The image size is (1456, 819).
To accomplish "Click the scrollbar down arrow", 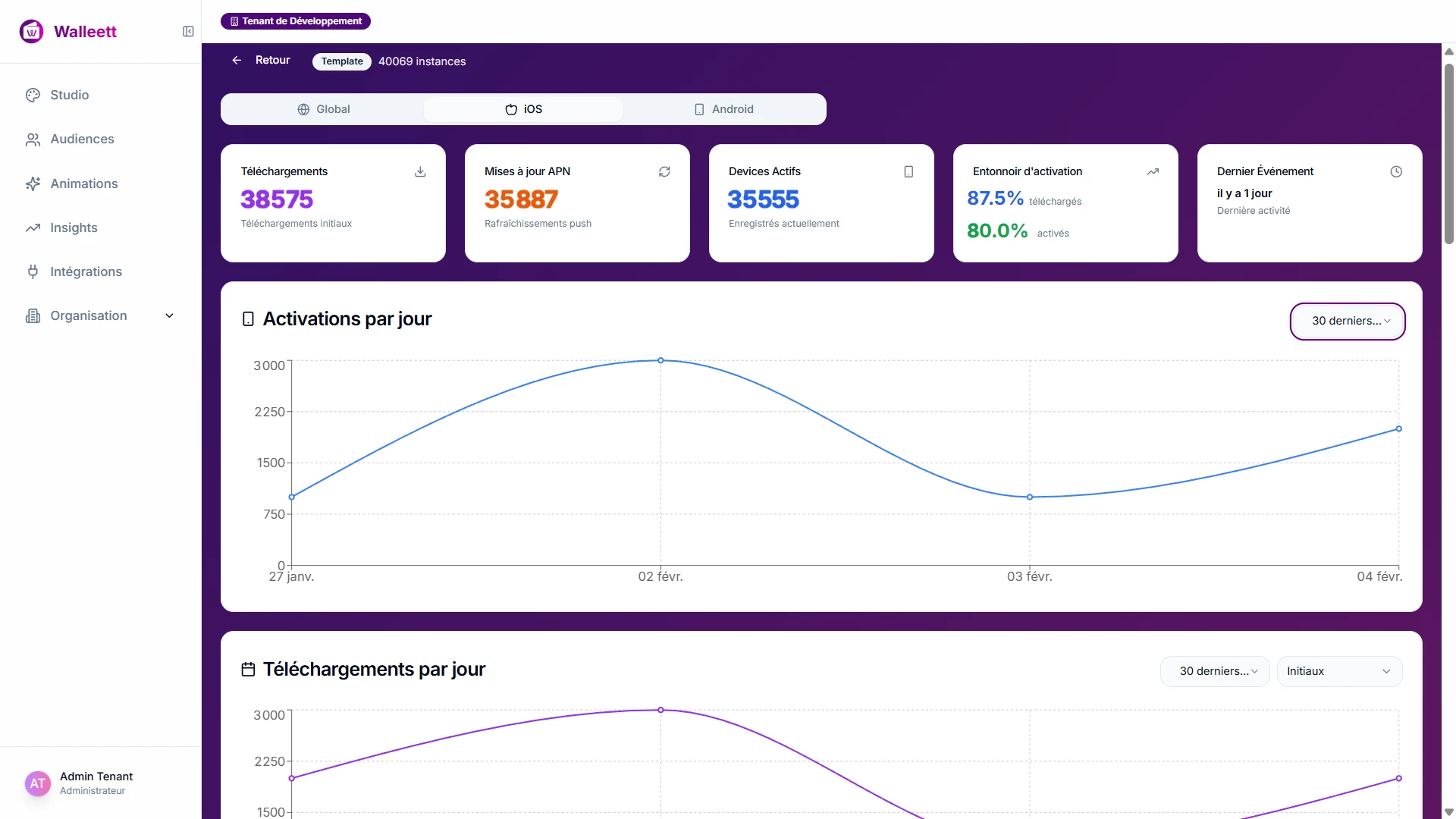I will 1449,811.
